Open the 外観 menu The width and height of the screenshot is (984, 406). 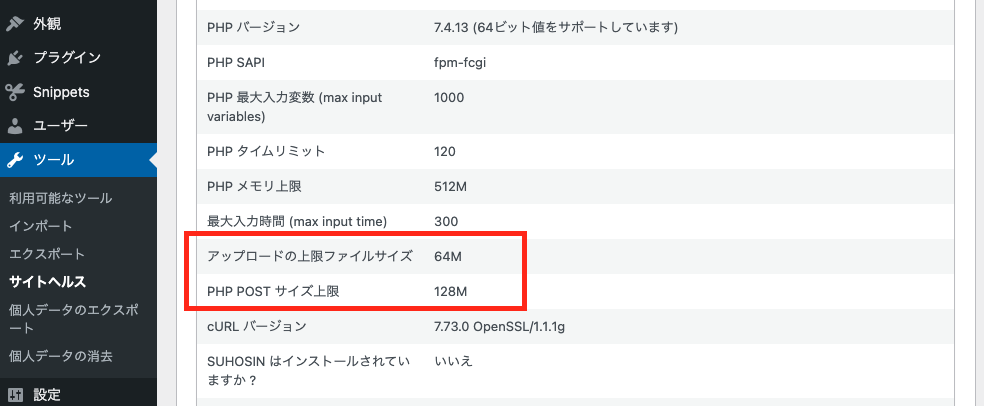[47, 22]
